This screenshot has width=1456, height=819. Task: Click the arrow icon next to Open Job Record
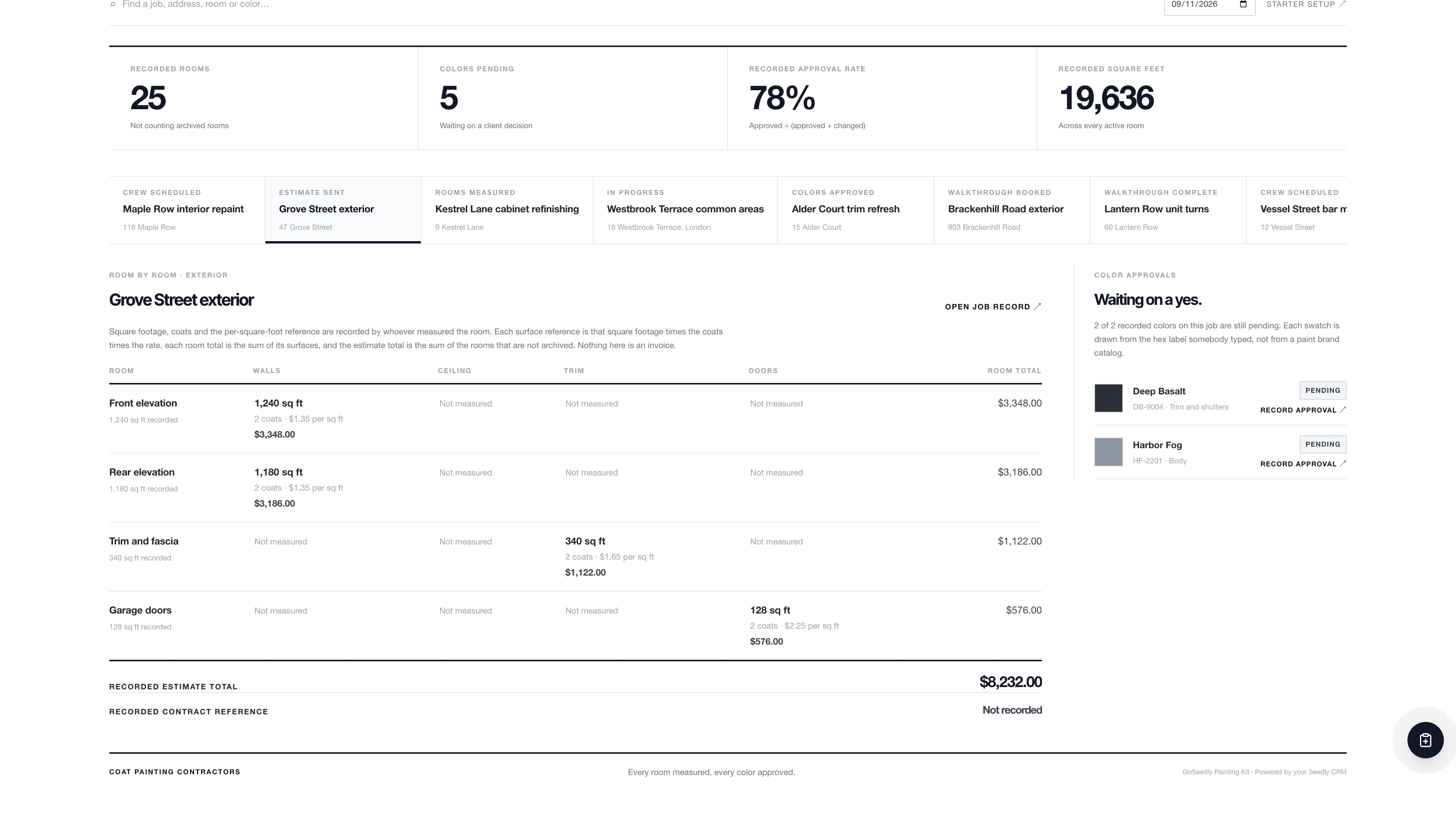pos(1037,306)
